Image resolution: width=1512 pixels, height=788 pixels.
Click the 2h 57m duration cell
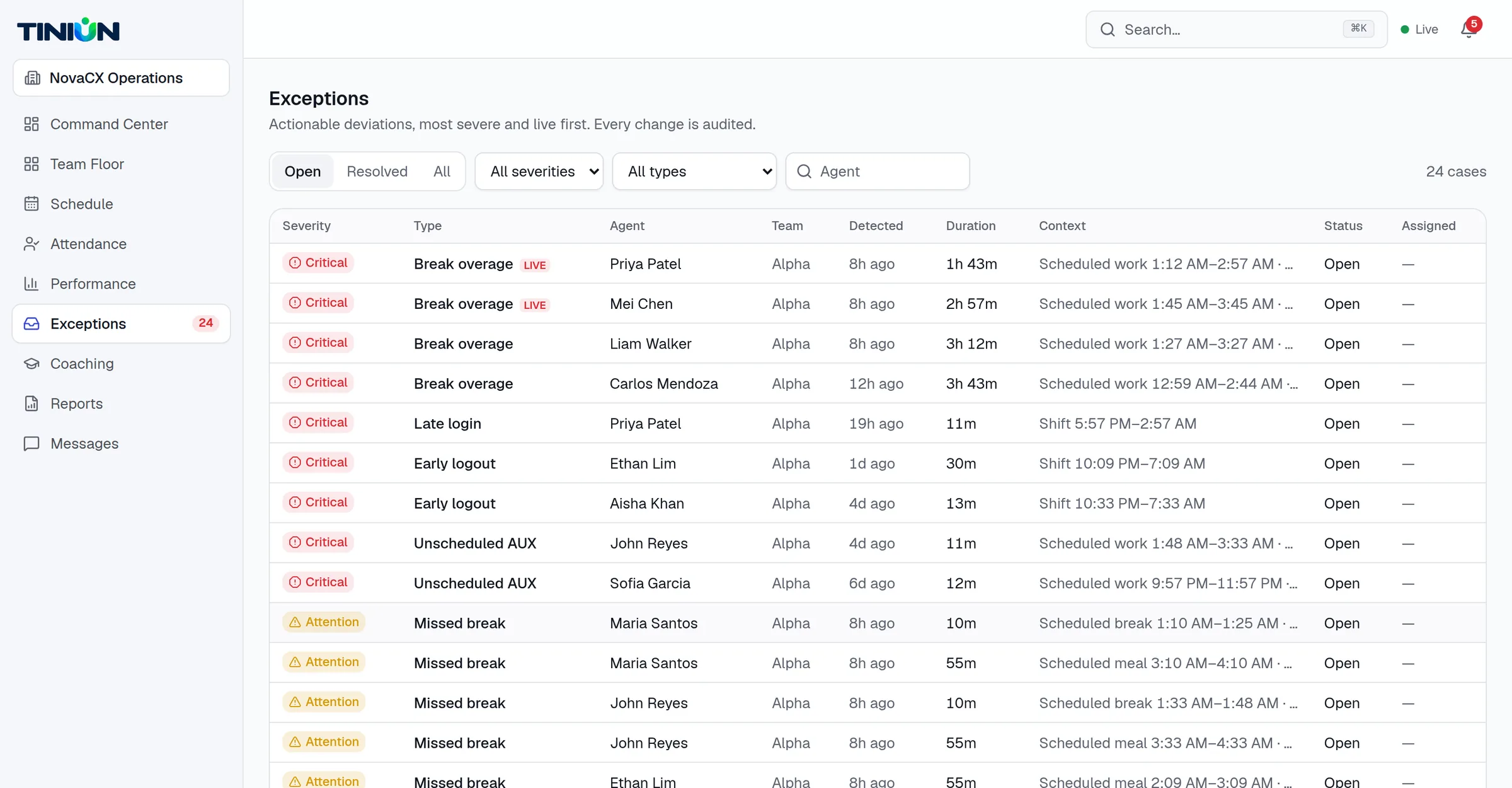click(971, 304)
